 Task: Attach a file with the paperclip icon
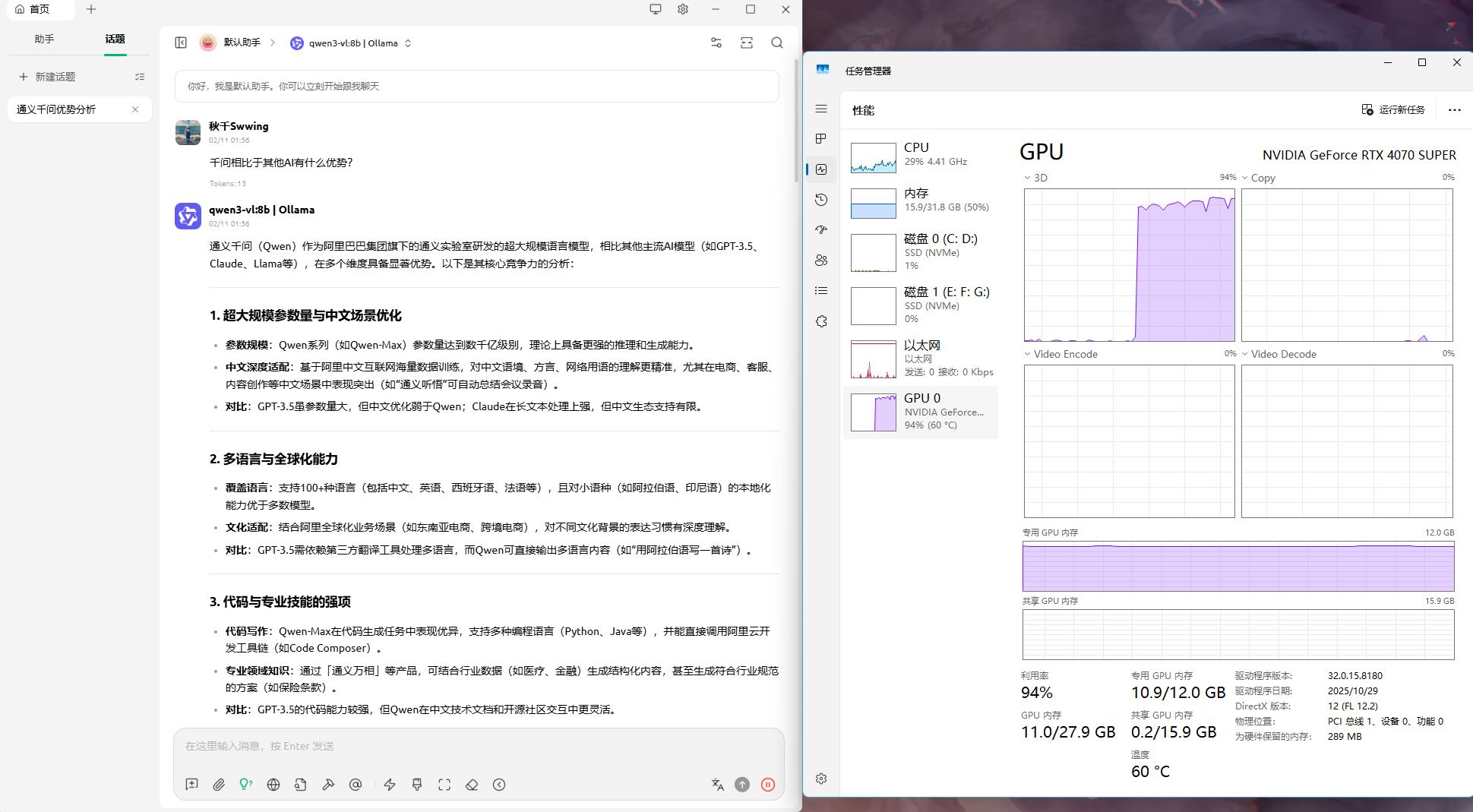pos(219,785)
